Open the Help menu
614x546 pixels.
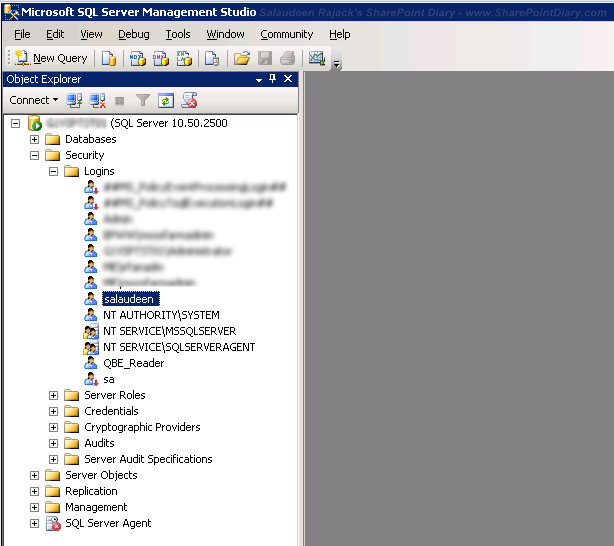tap(340, 34)
